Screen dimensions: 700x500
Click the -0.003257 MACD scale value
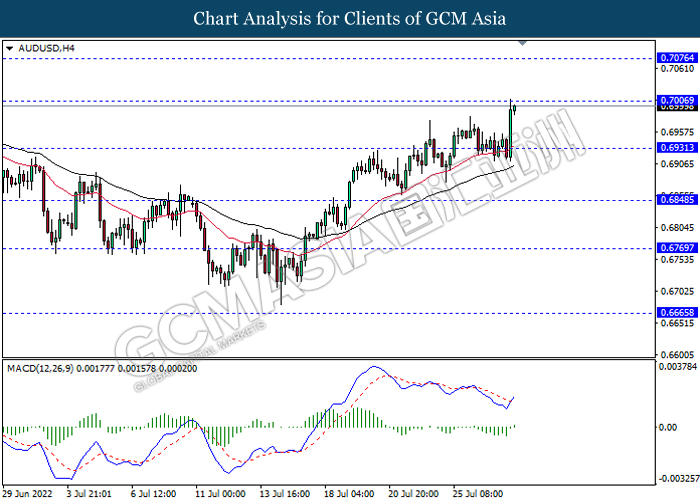point(679,479)
